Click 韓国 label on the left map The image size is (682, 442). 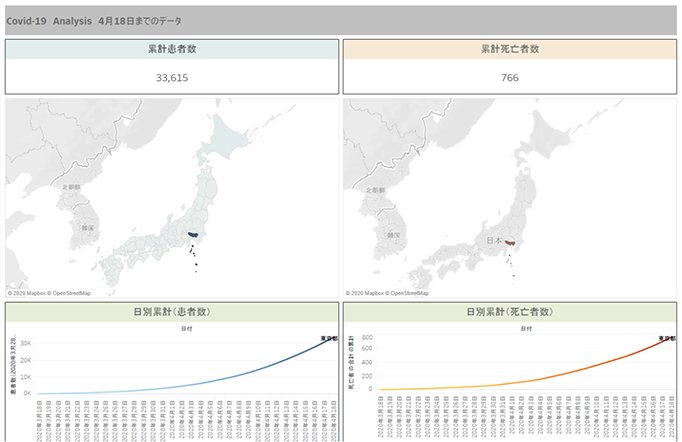87,229
